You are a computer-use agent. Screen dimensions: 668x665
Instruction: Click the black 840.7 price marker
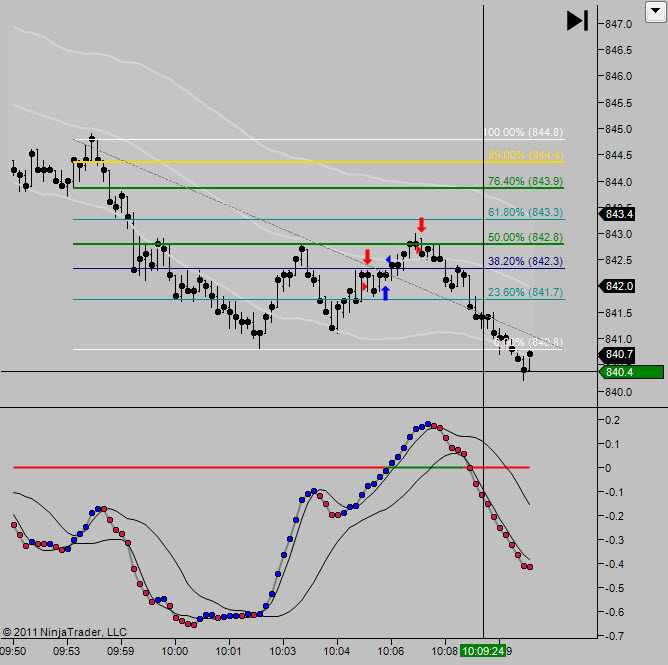point(617,354)
